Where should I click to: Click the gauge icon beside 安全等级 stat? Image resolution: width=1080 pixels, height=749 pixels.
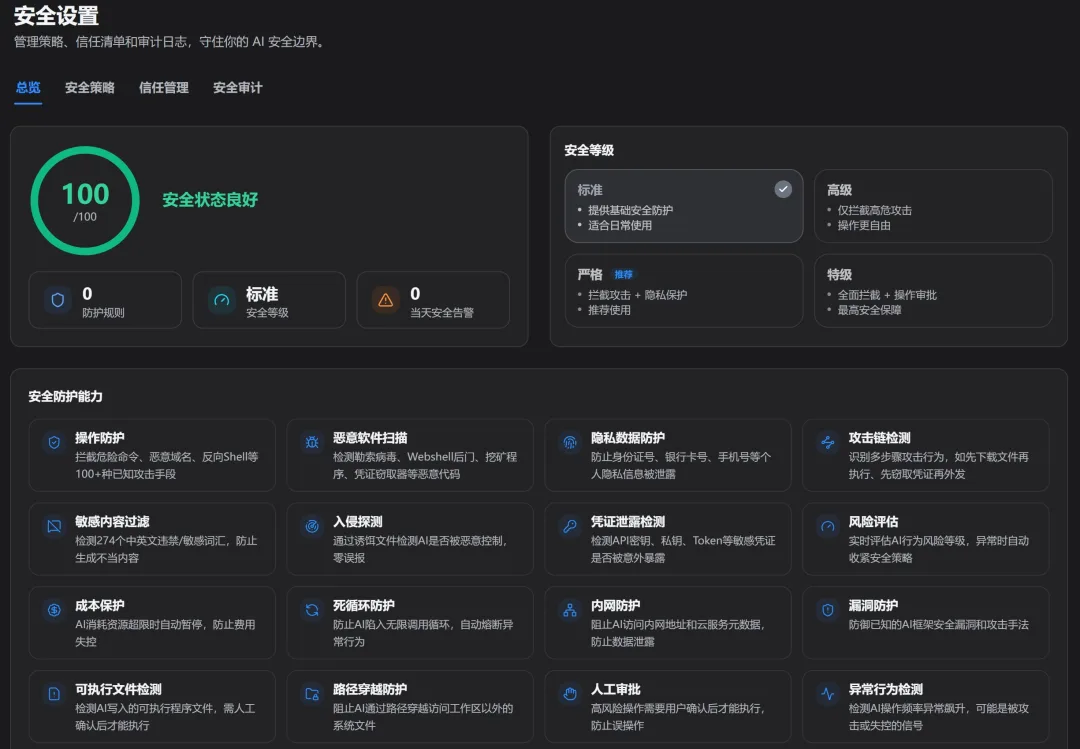point(222,300)
